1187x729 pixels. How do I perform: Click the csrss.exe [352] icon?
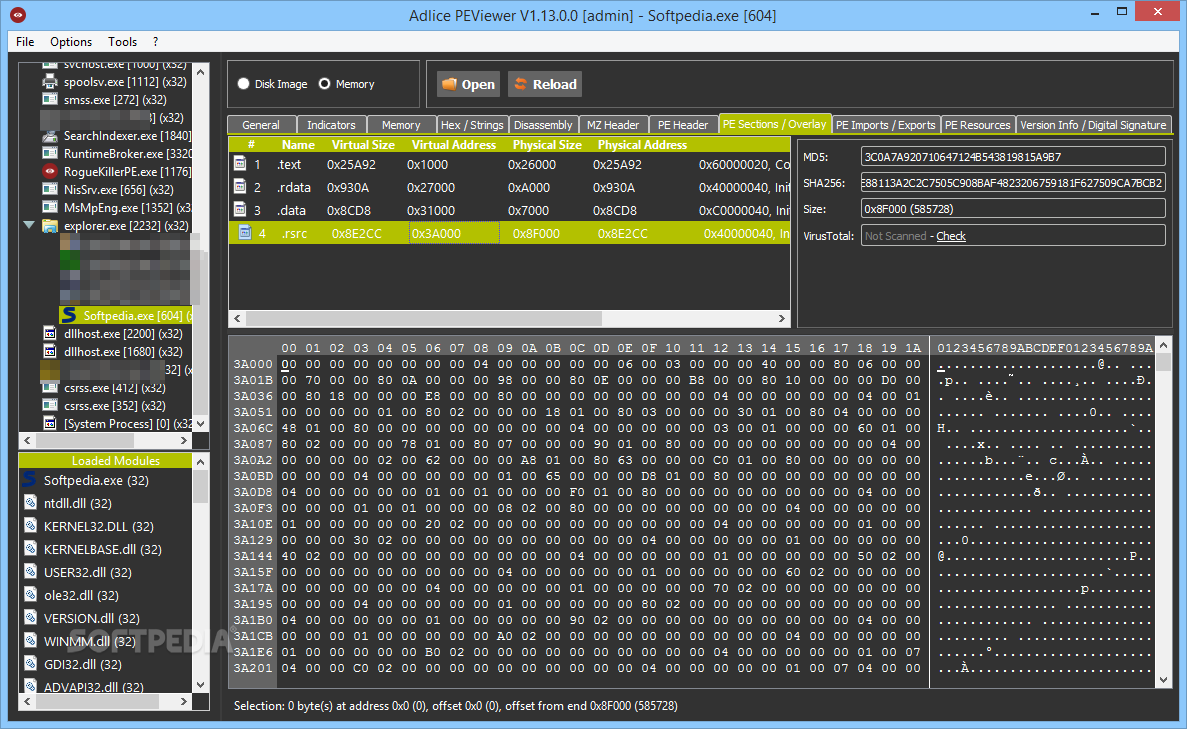point(50,406)
